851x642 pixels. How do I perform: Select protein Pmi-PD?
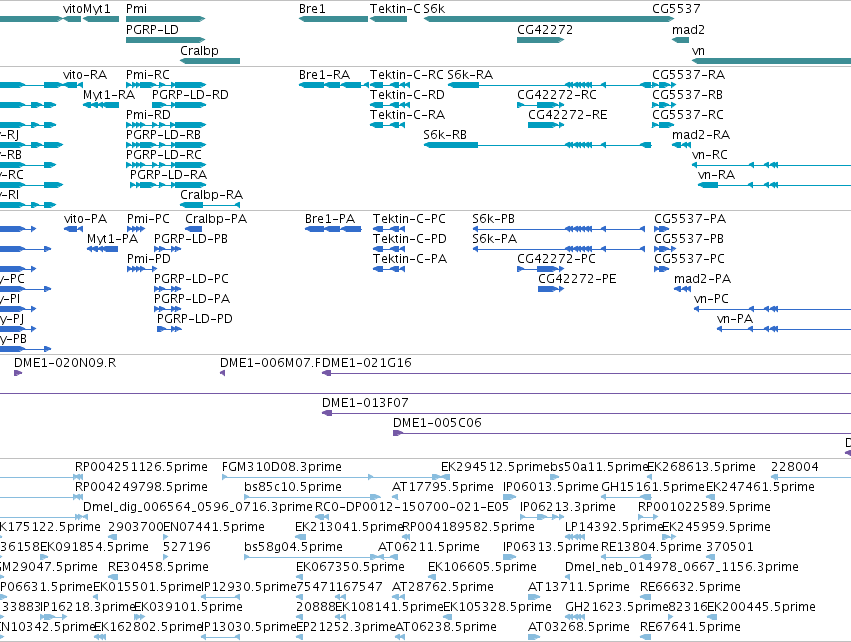click(149, 259)
